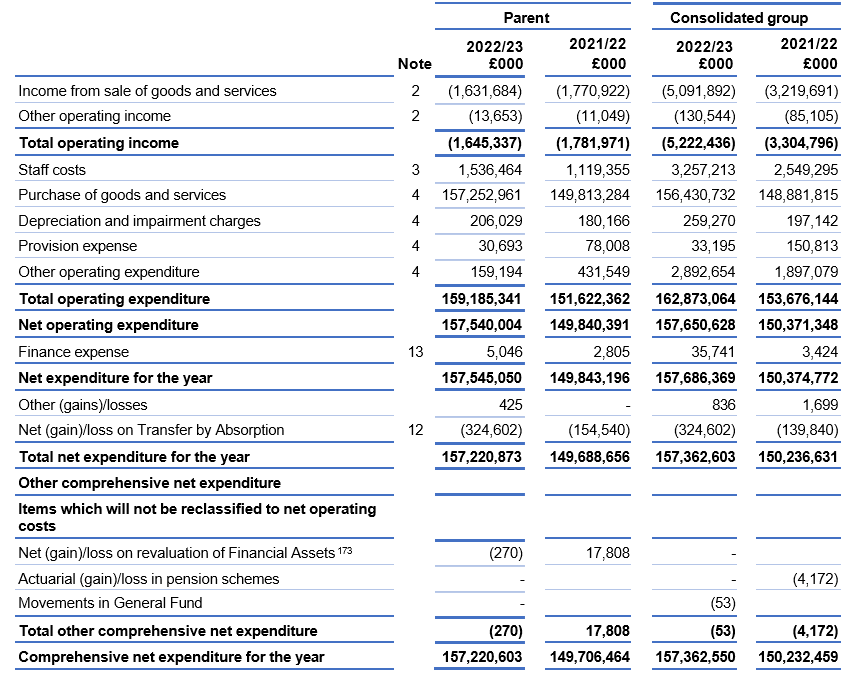Click footnote 173 superscript reference
This screenshot has height=676, width=854.
(345, 551)
